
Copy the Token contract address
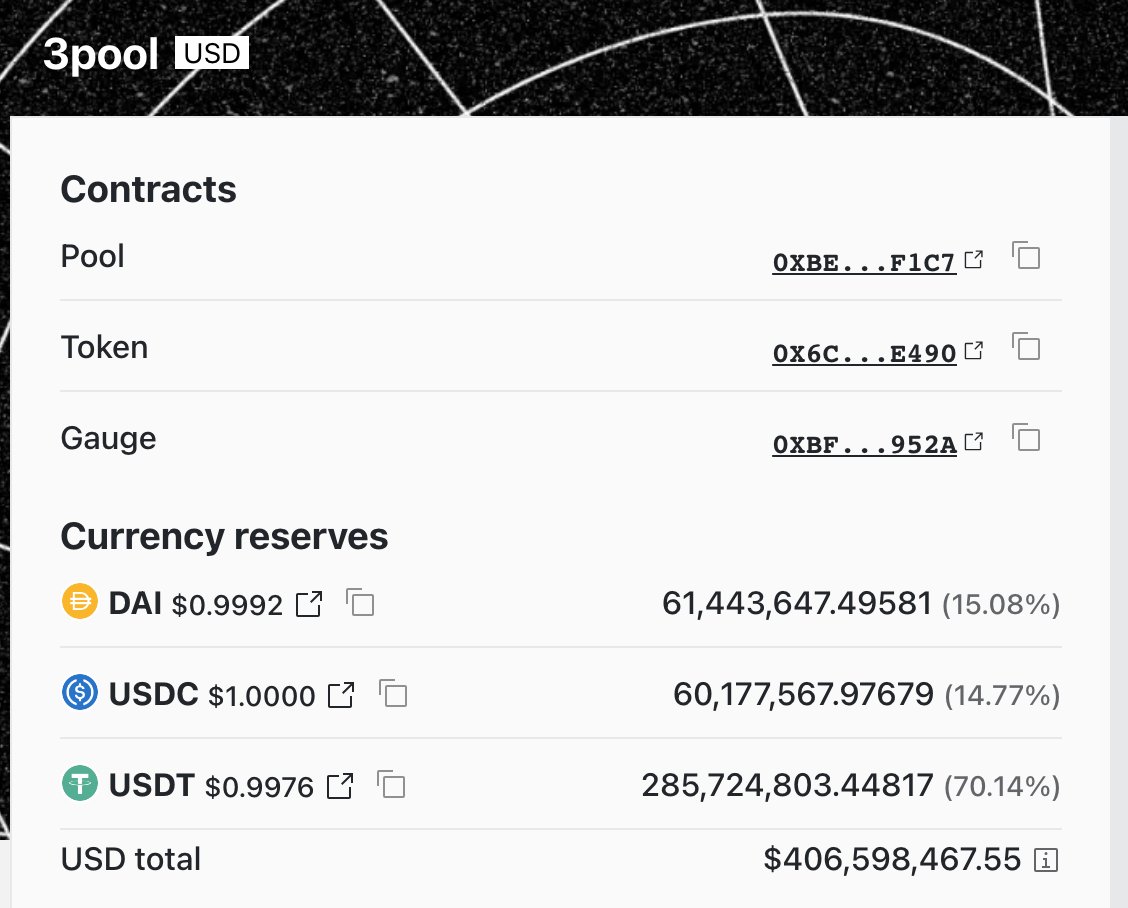(1026, 346)
